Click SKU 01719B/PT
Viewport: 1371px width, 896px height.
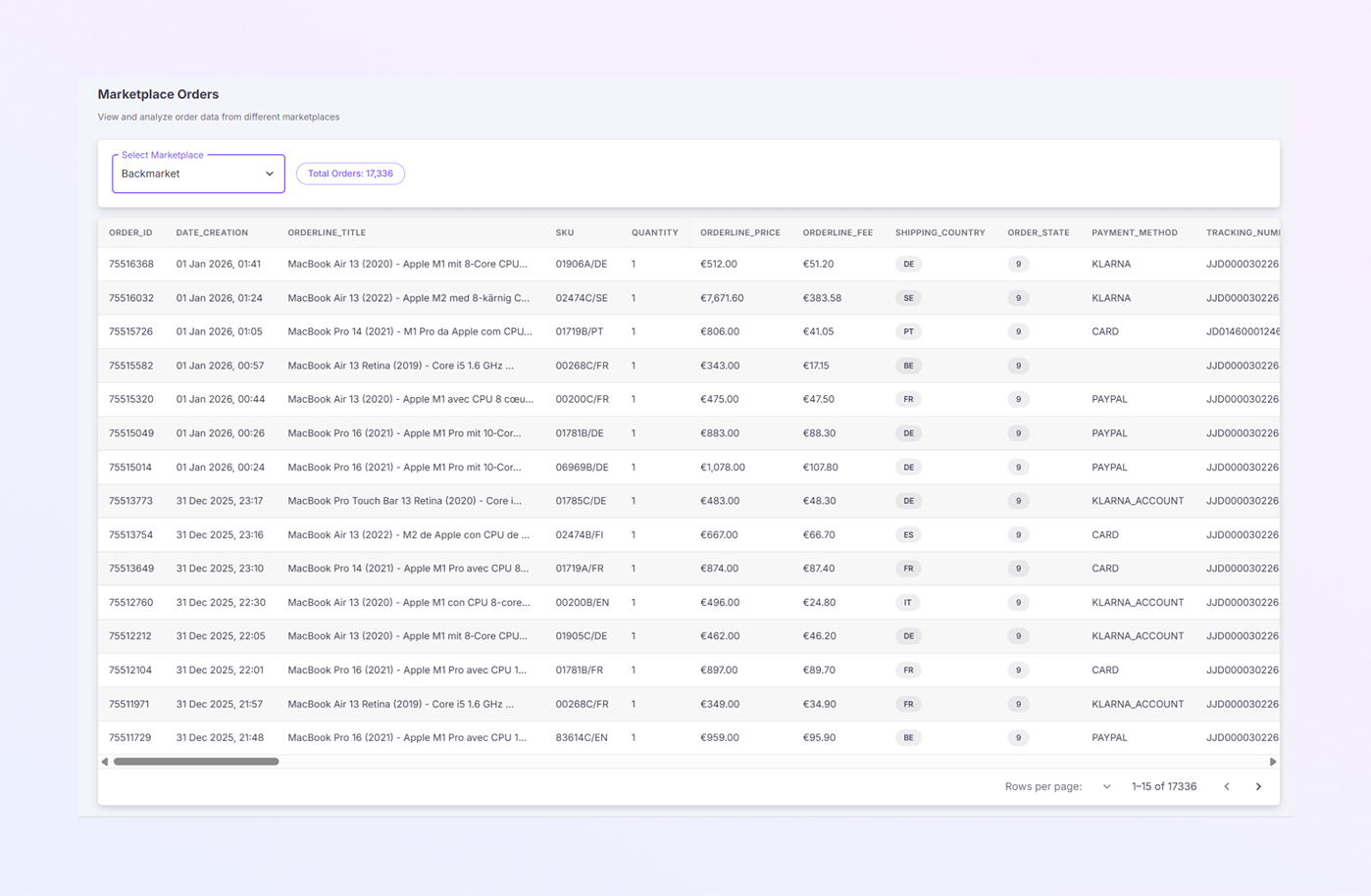[x=580, y=331]
